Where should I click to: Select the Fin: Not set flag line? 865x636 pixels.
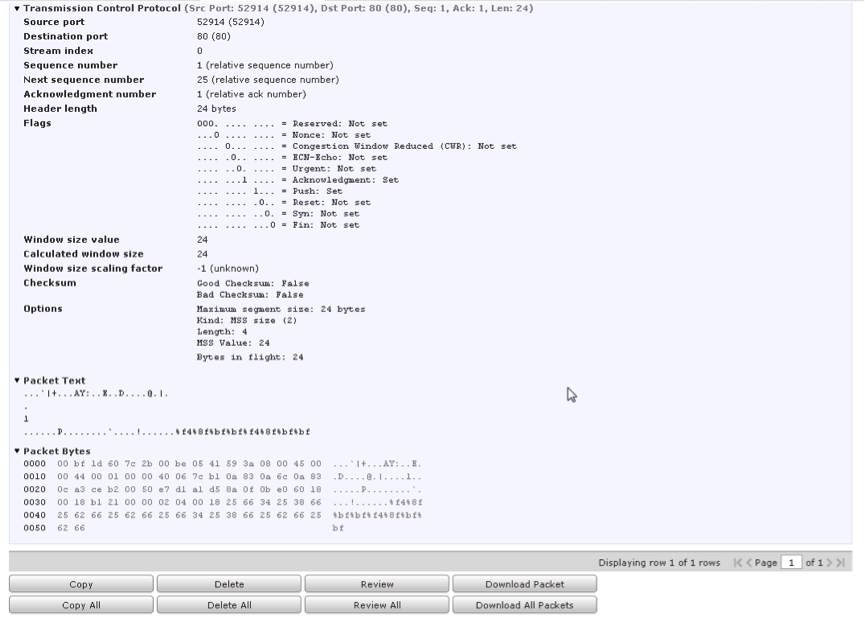pyautogui.click(x=277, y=225)
